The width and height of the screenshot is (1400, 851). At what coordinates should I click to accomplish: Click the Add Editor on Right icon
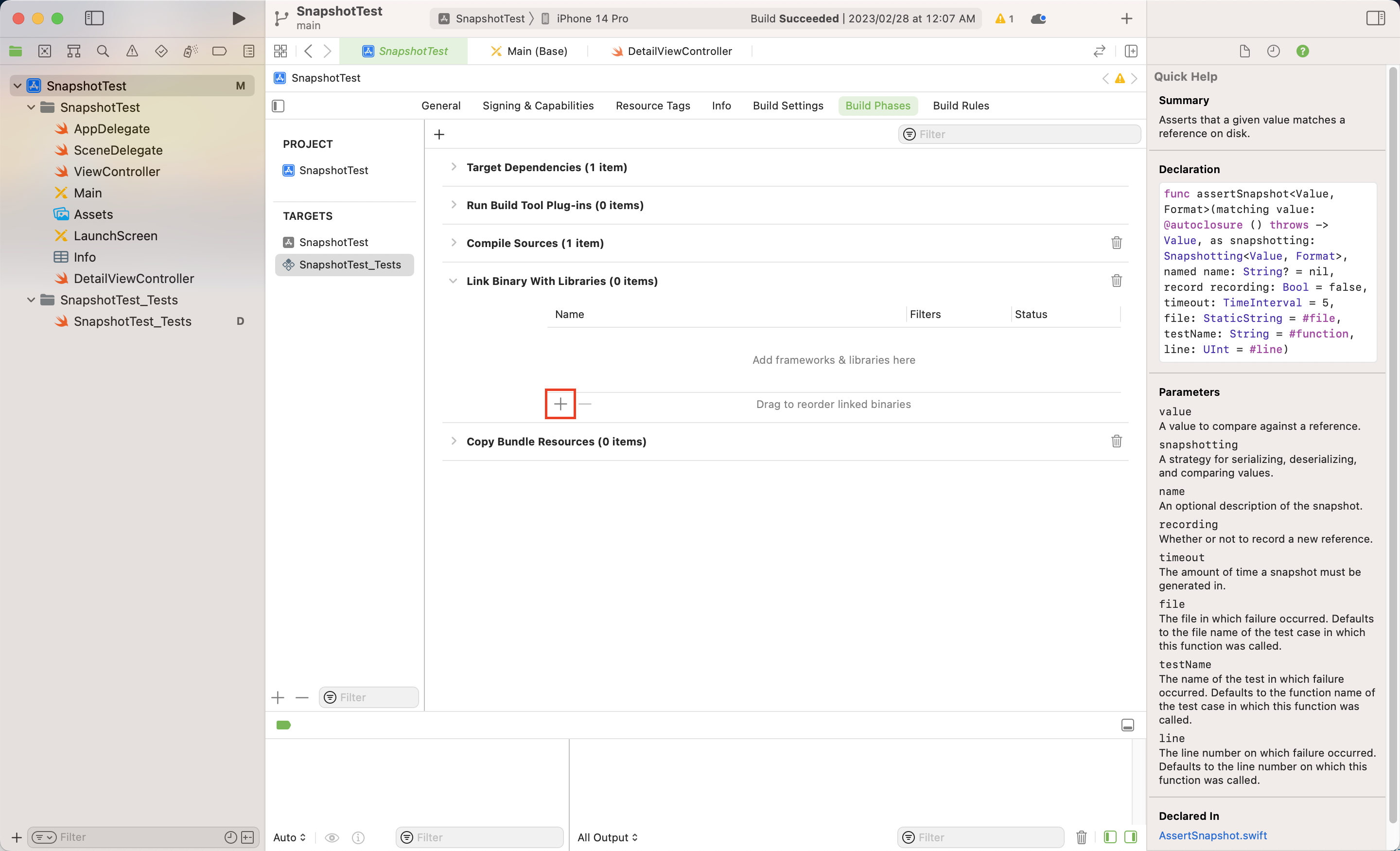coord(1131,51)
